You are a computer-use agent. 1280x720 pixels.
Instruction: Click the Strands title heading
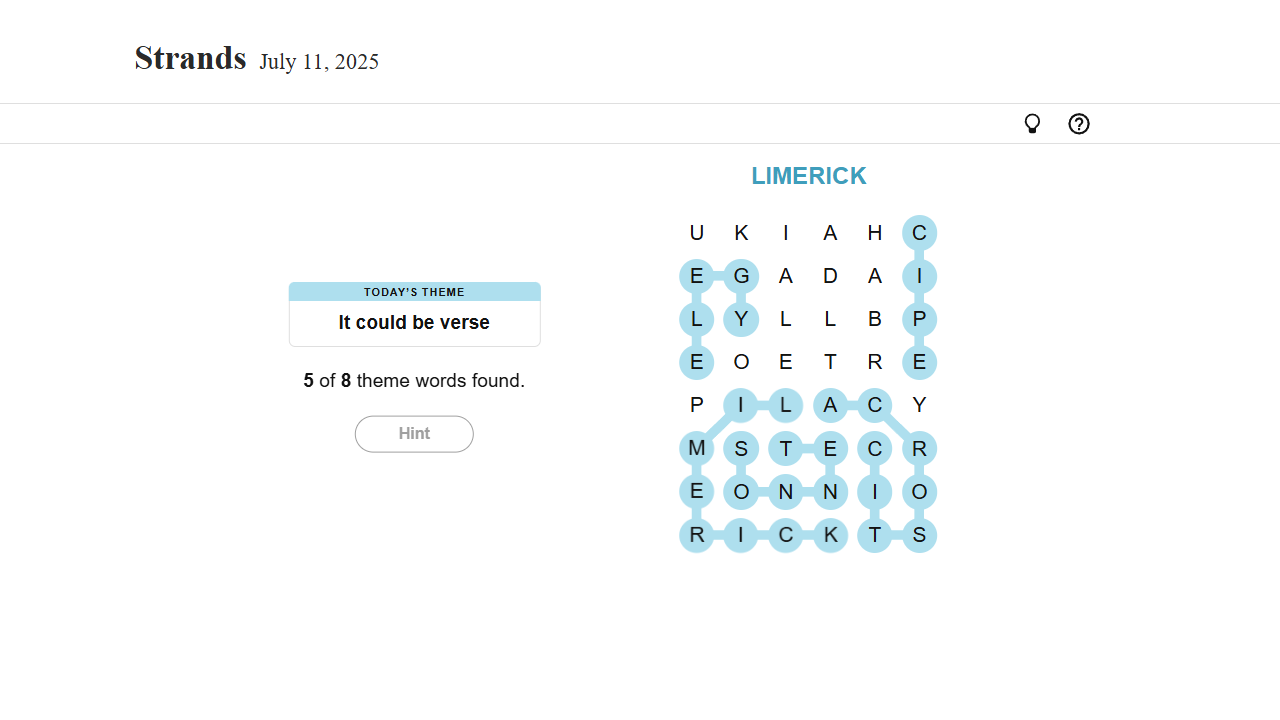point(190,59)
